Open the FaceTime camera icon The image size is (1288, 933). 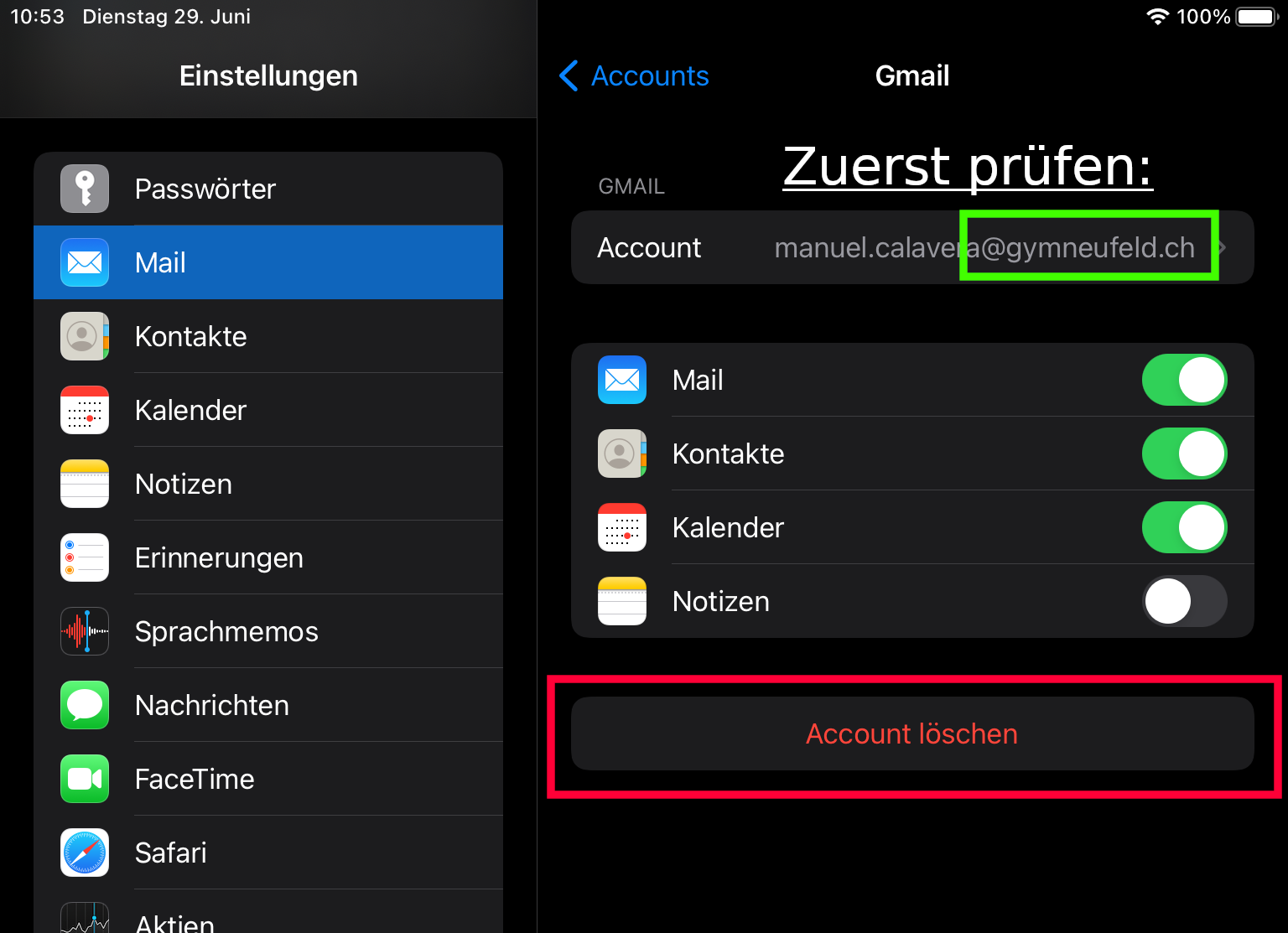point(85,779)
